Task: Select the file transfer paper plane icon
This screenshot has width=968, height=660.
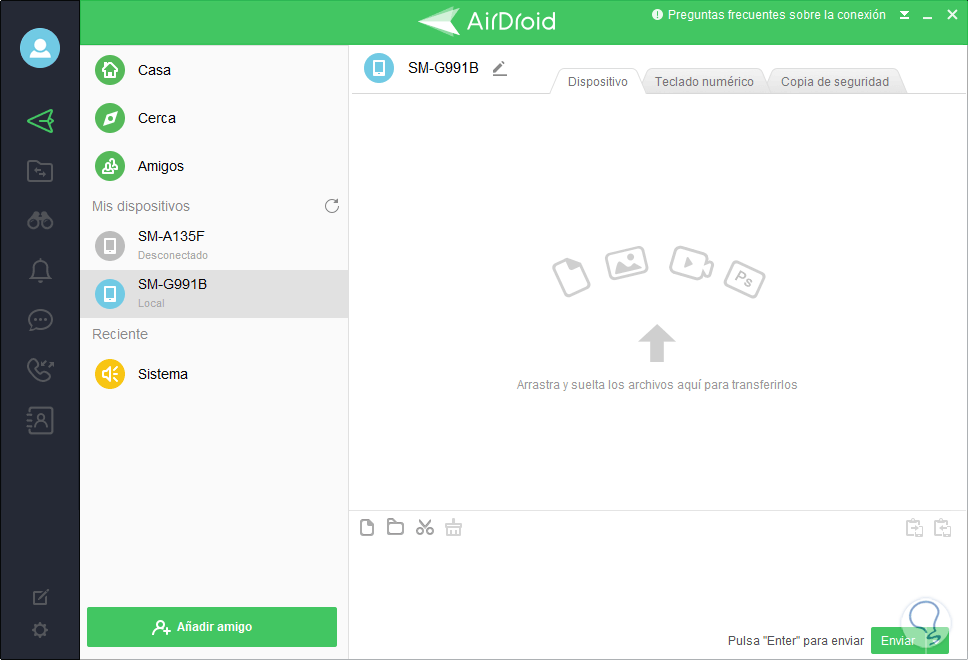Action: (x=41, y=121)
